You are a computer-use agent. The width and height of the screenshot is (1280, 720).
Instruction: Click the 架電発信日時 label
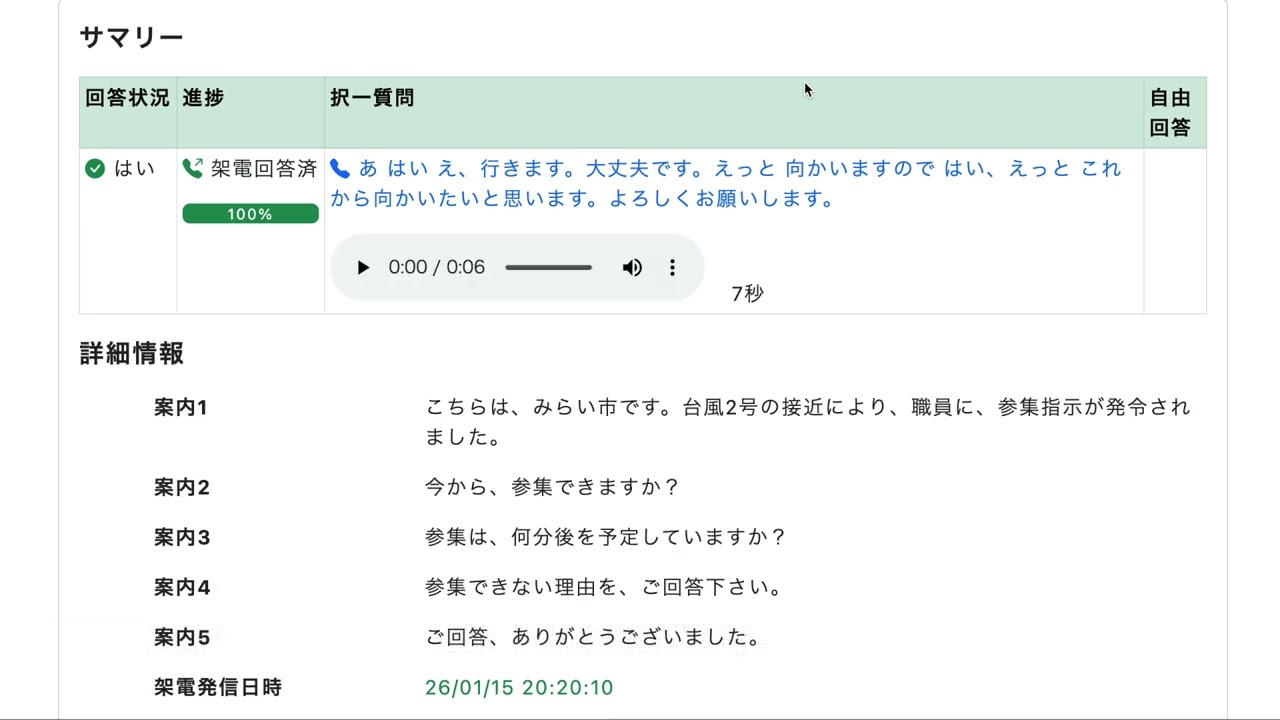[218, 688]
